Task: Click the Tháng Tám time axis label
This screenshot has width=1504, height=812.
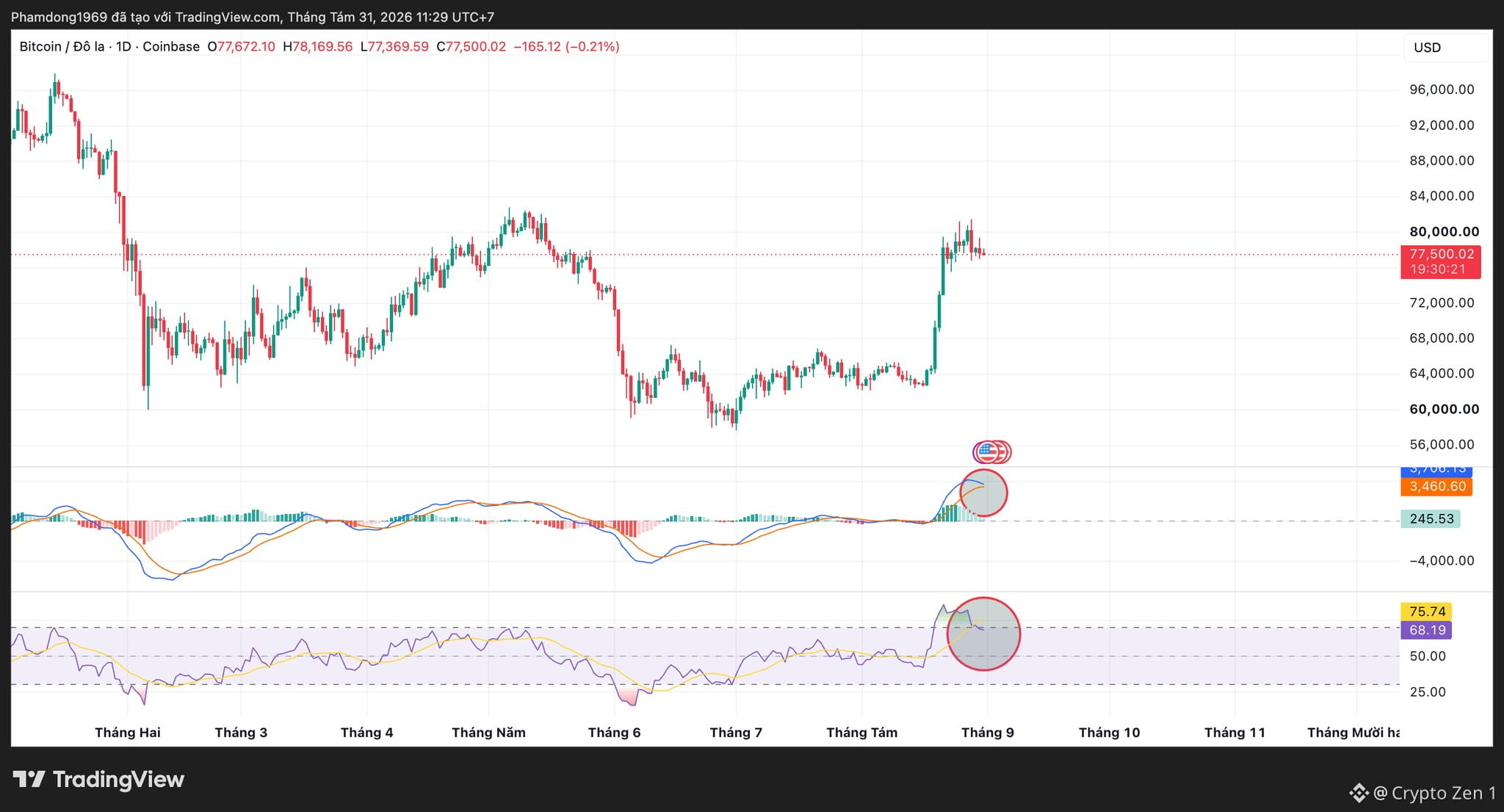Action: point(861,732)
